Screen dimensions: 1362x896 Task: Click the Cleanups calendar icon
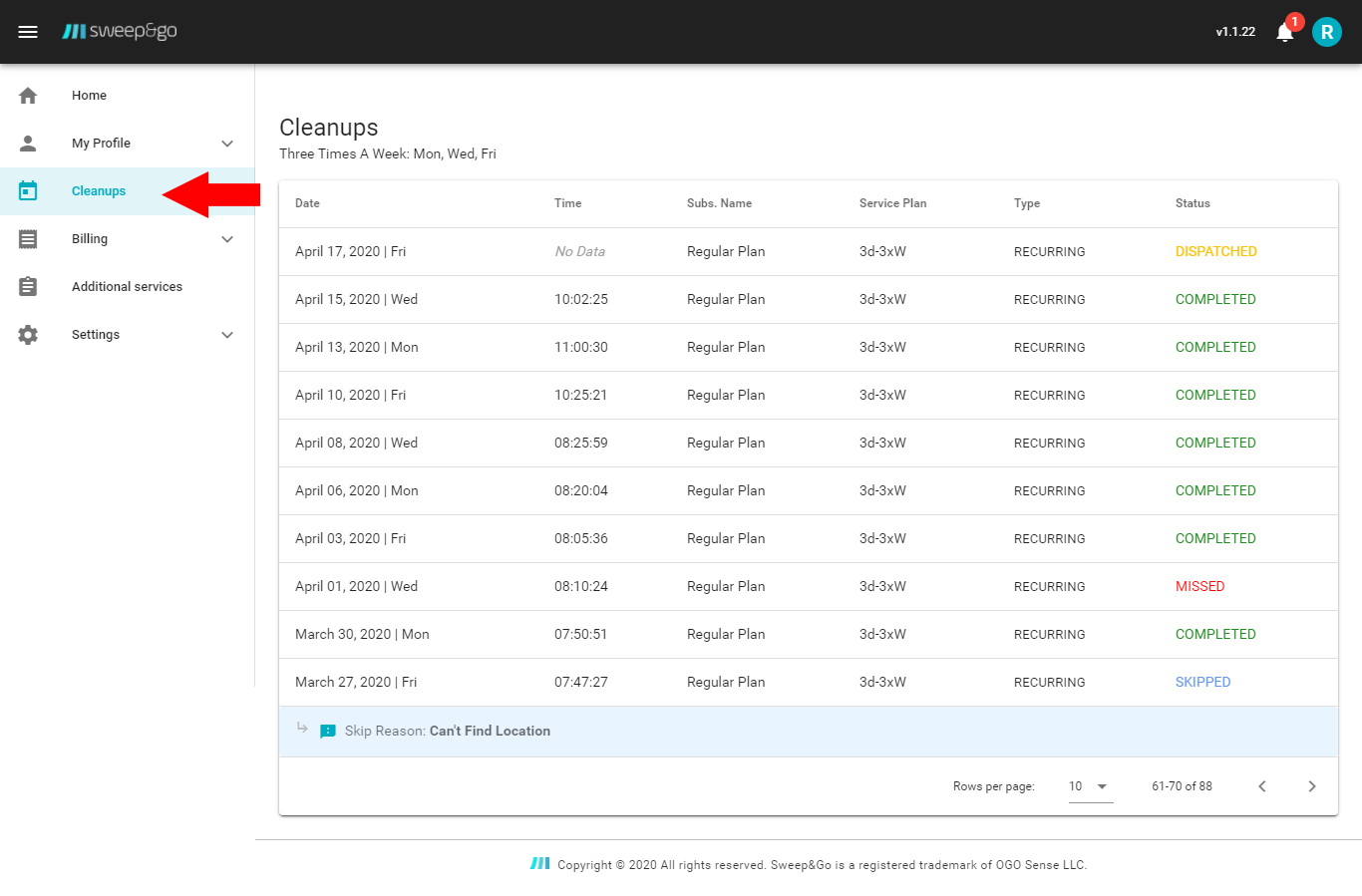pyautogui.click(x=28, y=191)
